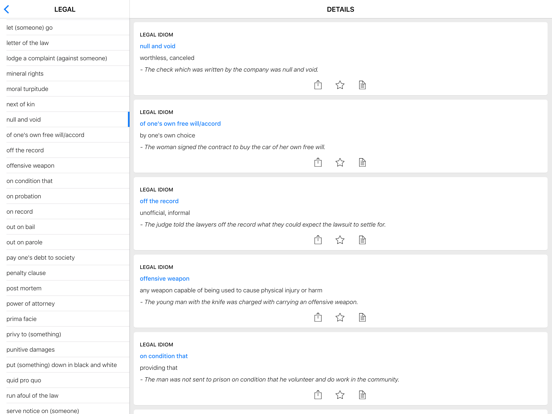Open the 'offensive weapon' blue title link
This screenshot has height=414, width=552.
[164, 278]
